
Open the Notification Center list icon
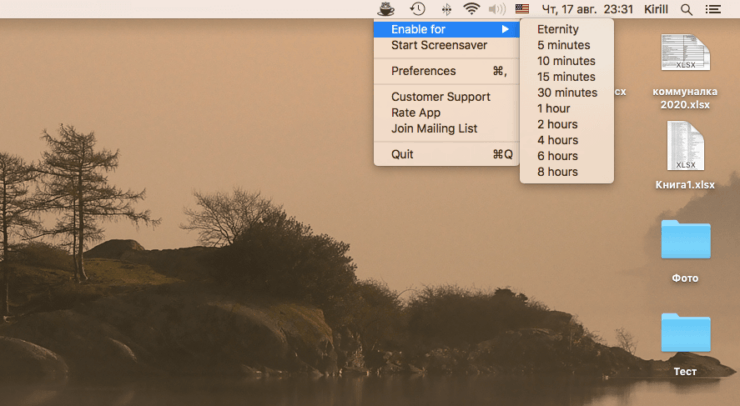(713, 9)
